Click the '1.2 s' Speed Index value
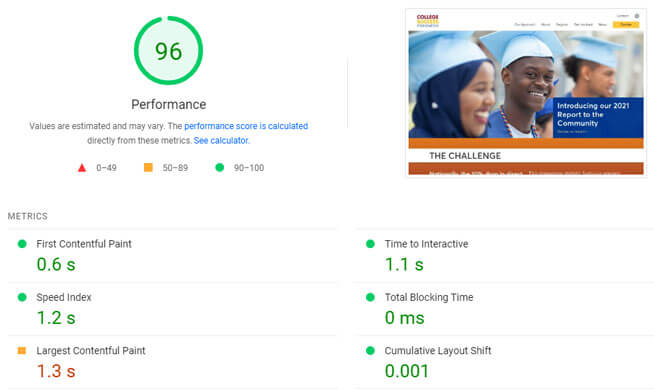 (56, 318)
